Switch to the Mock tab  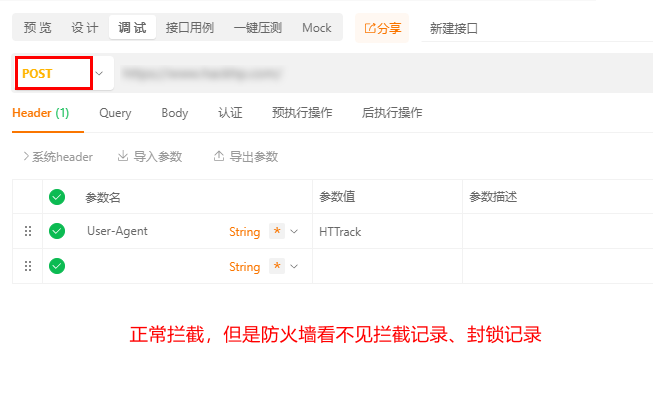317,27
